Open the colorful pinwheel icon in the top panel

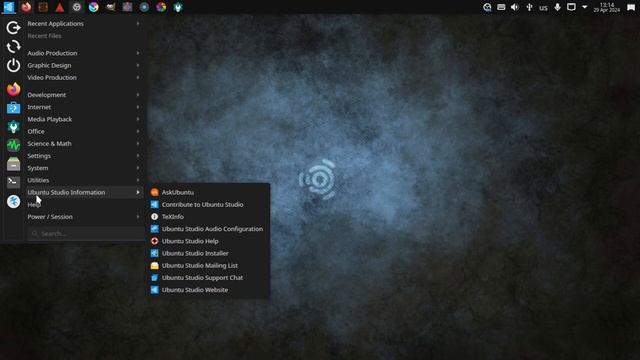tap(161, 7)
